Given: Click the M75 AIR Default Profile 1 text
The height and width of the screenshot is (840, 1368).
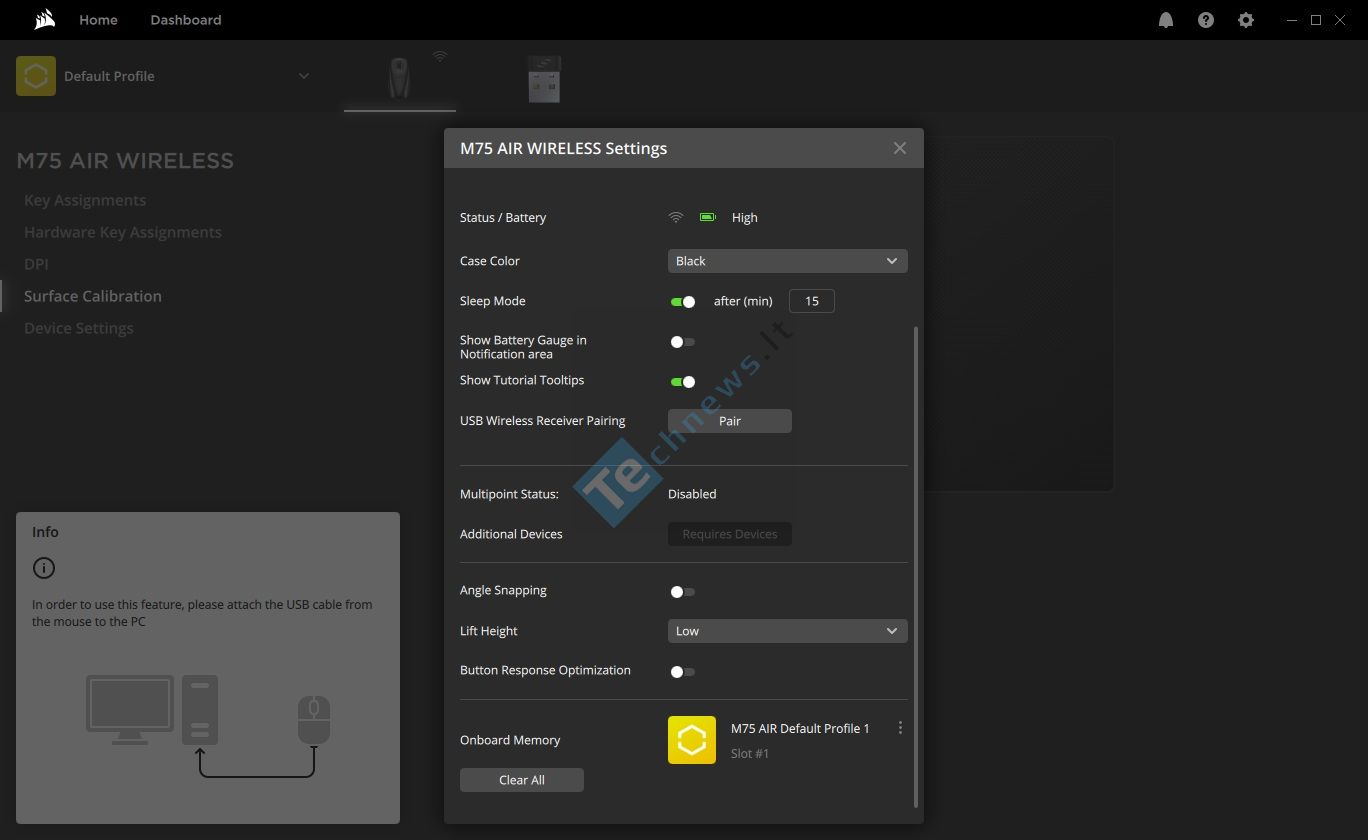Looking at the screenshot, I should 800,729.
